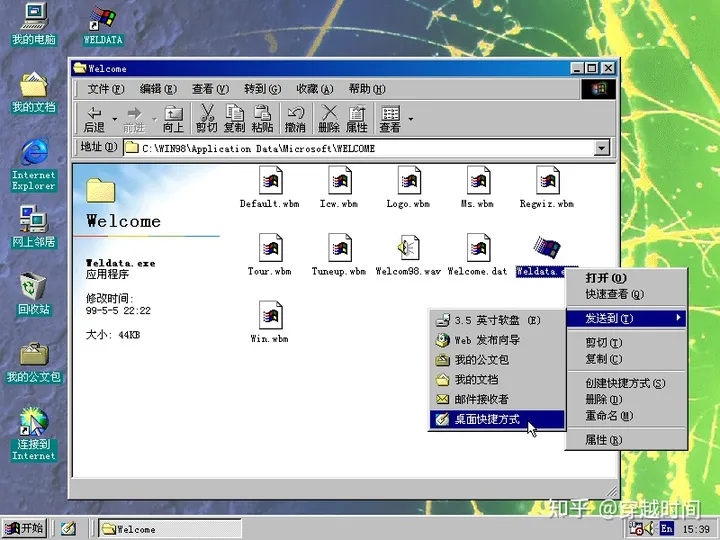Choose 创建快捷方式(S) in context menu

[626, 383]
